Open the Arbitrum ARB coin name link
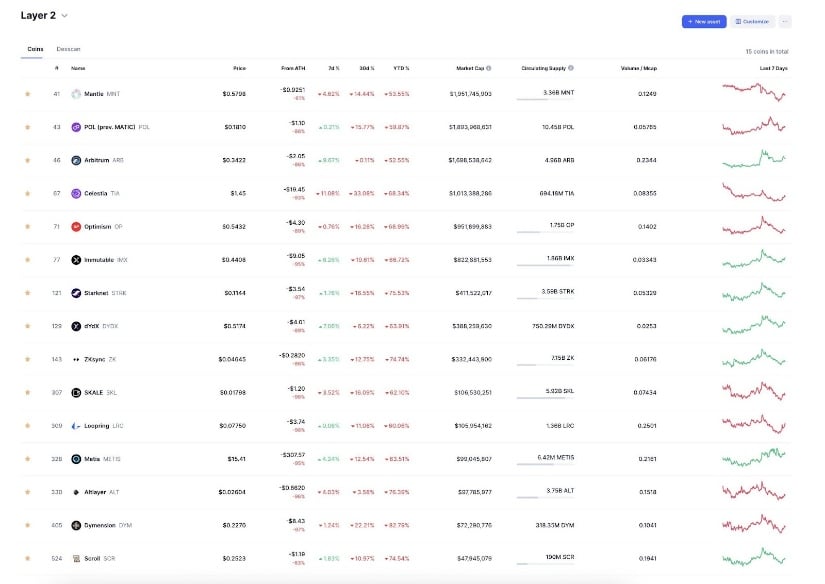Screen dimensions: 825x584 (x=104, y=160)
